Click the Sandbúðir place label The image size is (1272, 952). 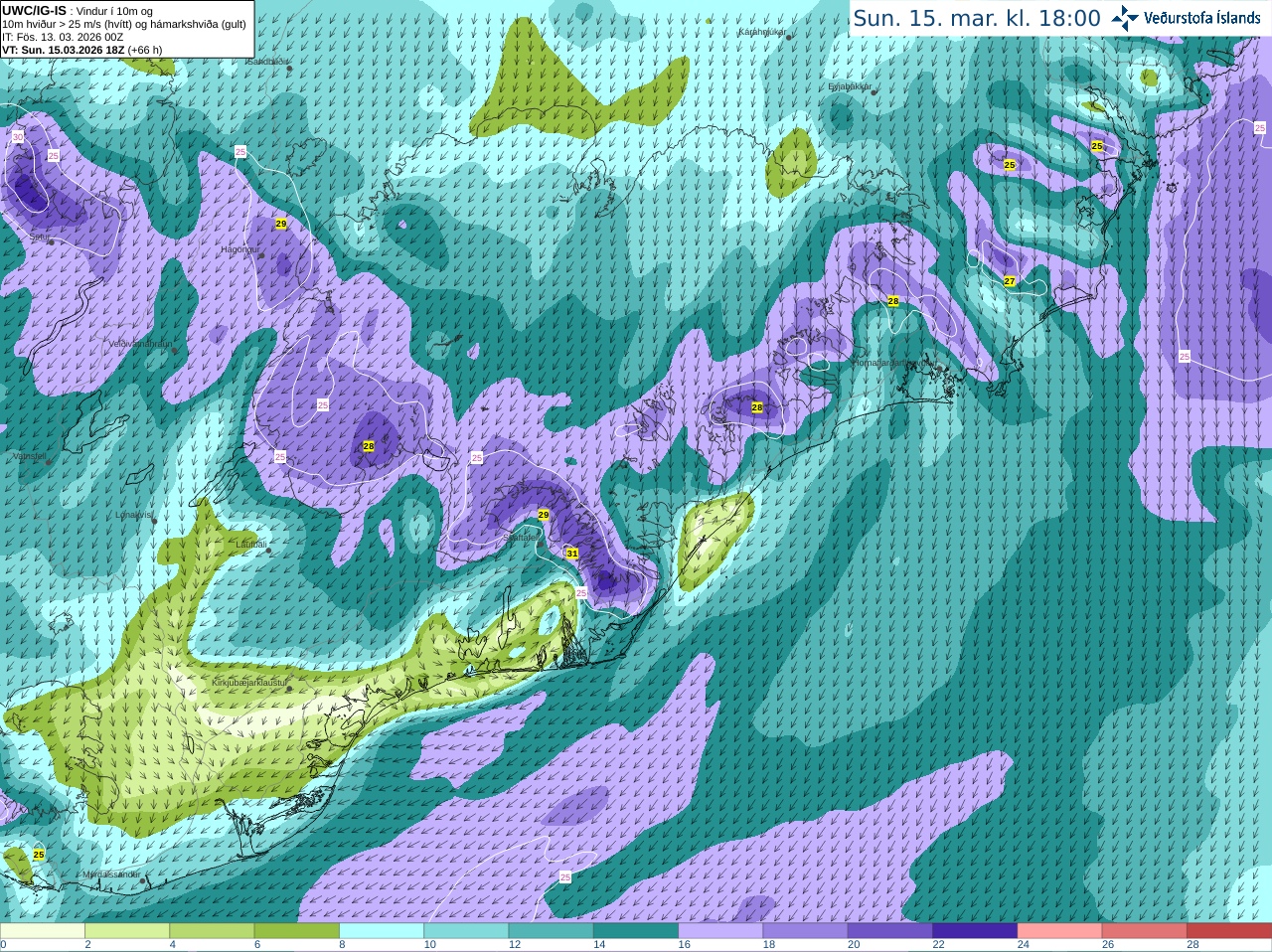(266, 62)
